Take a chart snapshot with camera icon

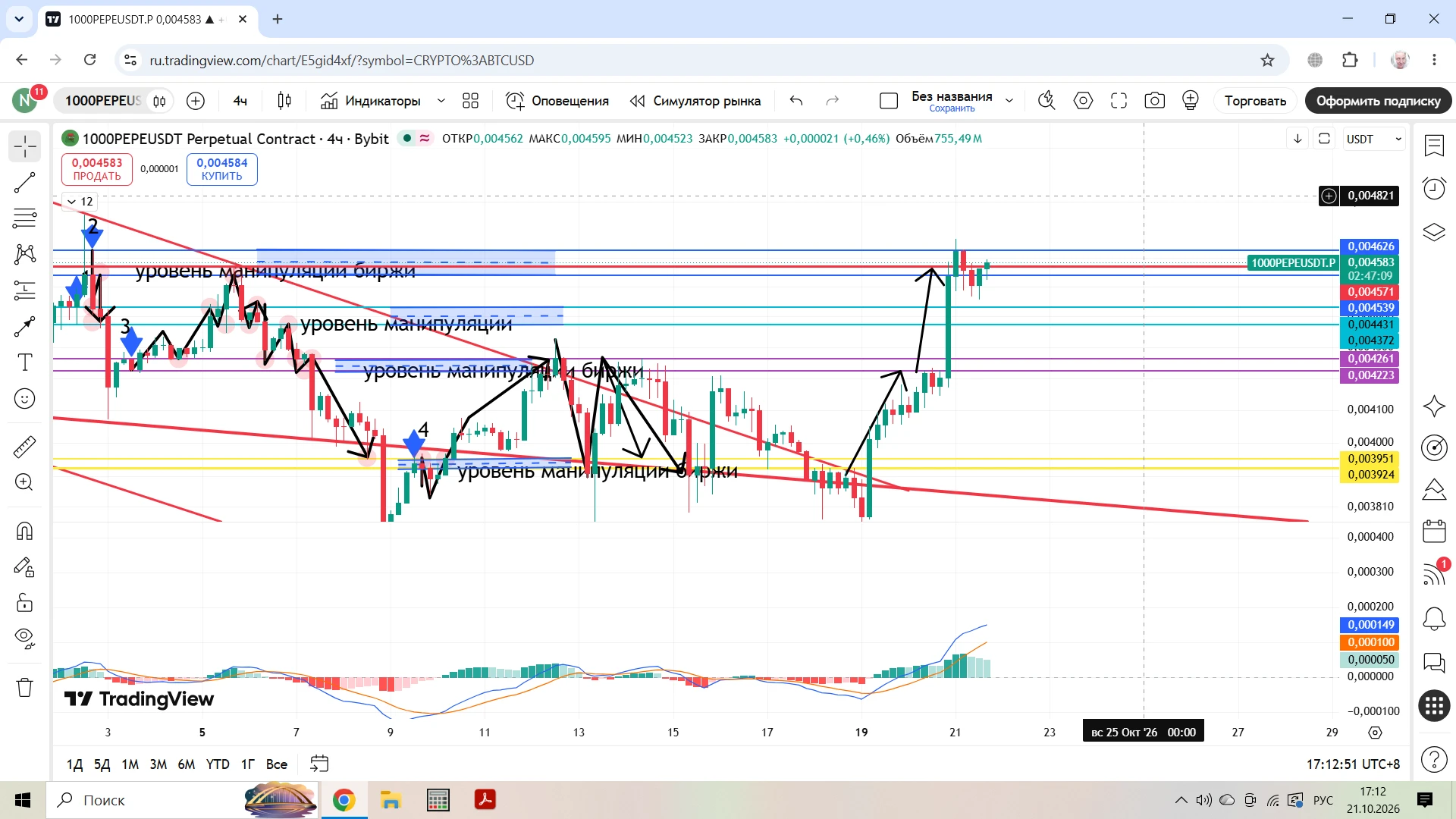(1154, 101)
